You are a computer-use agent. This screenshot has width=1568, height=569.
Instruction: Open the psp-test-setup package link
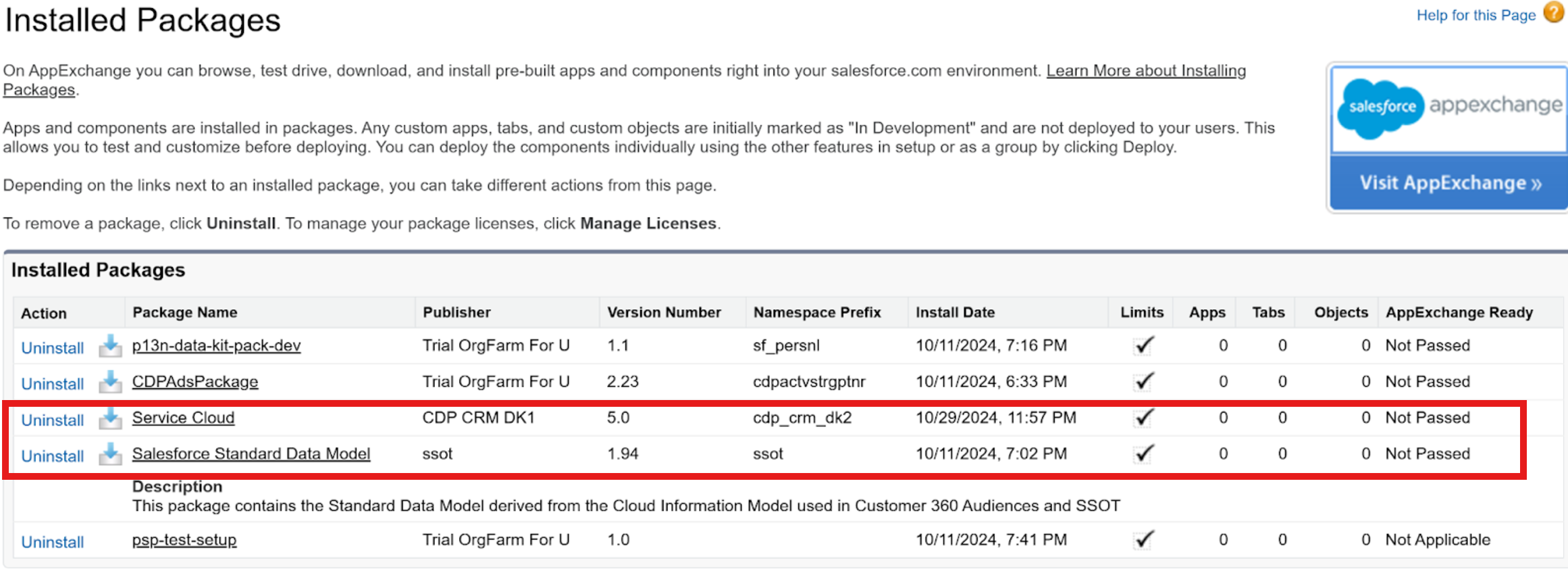coord(184,540)
